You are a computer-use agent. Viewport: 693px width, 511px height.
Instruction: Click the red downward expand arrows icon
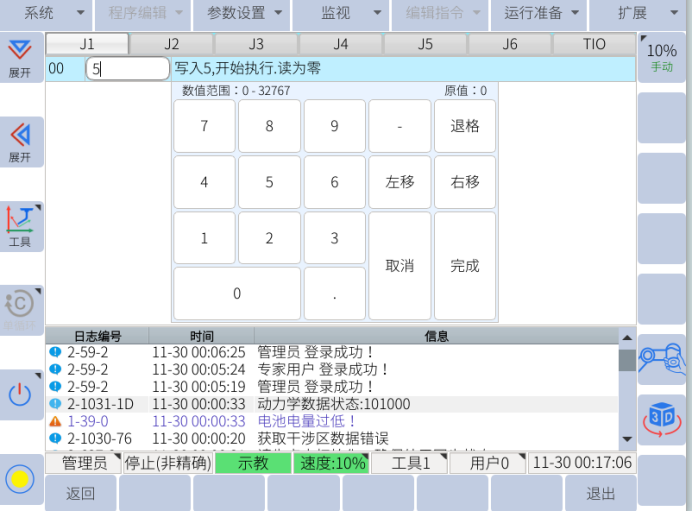[x=20, y=55]
